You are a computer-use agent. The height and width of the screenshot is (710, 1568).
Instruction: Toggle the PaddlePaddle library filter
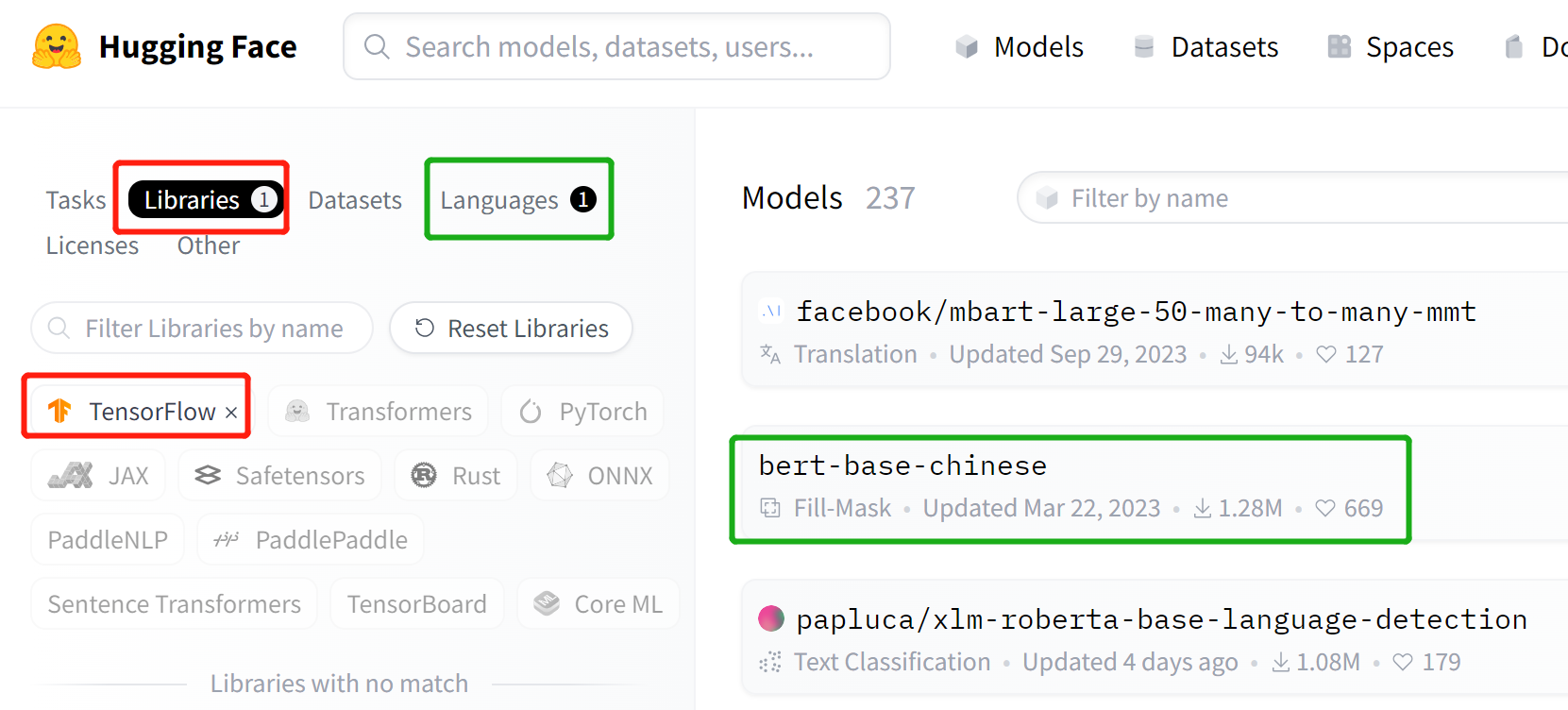pyautogui.click(x=311, y=539)
